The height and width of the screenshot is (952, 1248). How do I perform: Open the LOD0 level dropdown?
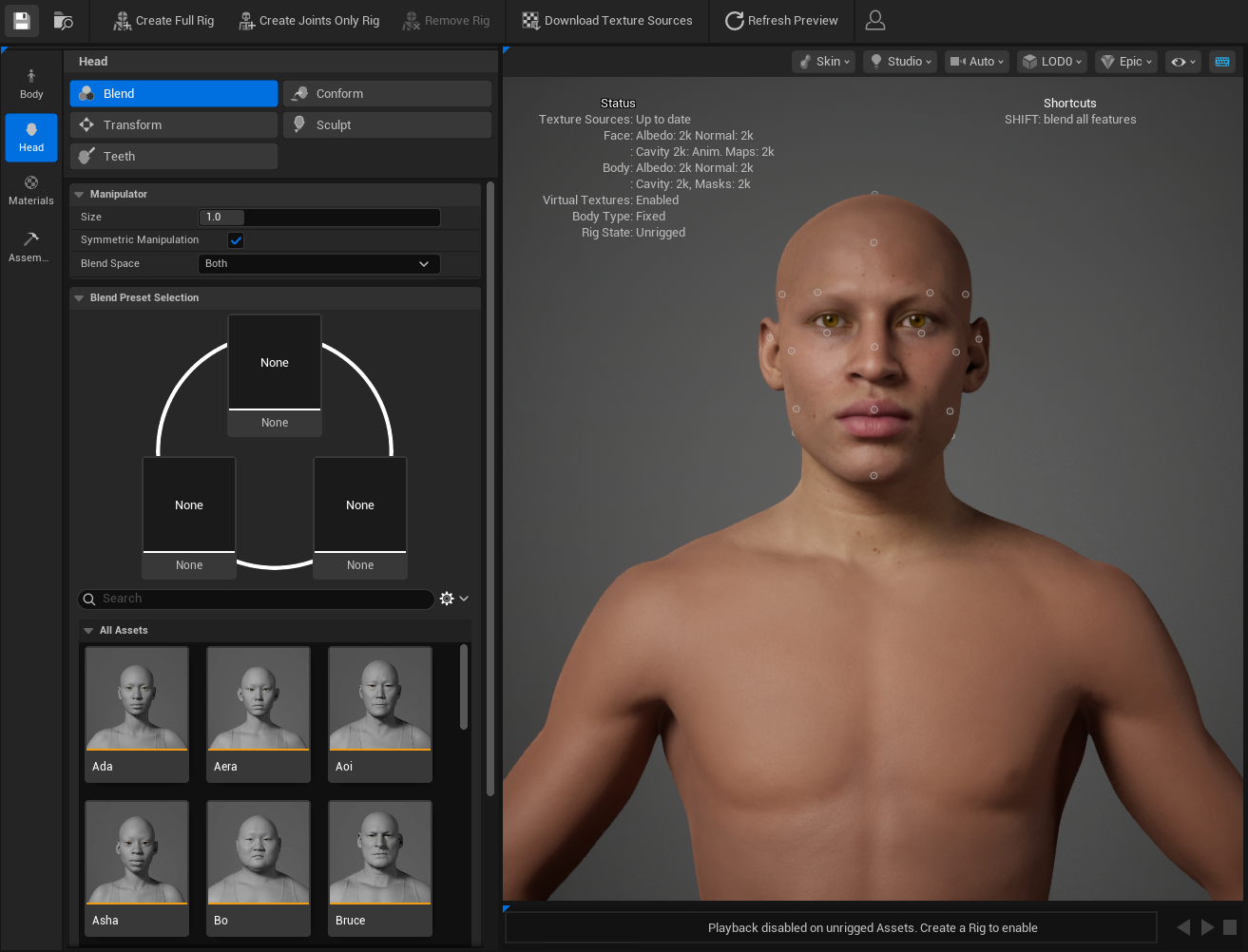[x=1052, y=61]
